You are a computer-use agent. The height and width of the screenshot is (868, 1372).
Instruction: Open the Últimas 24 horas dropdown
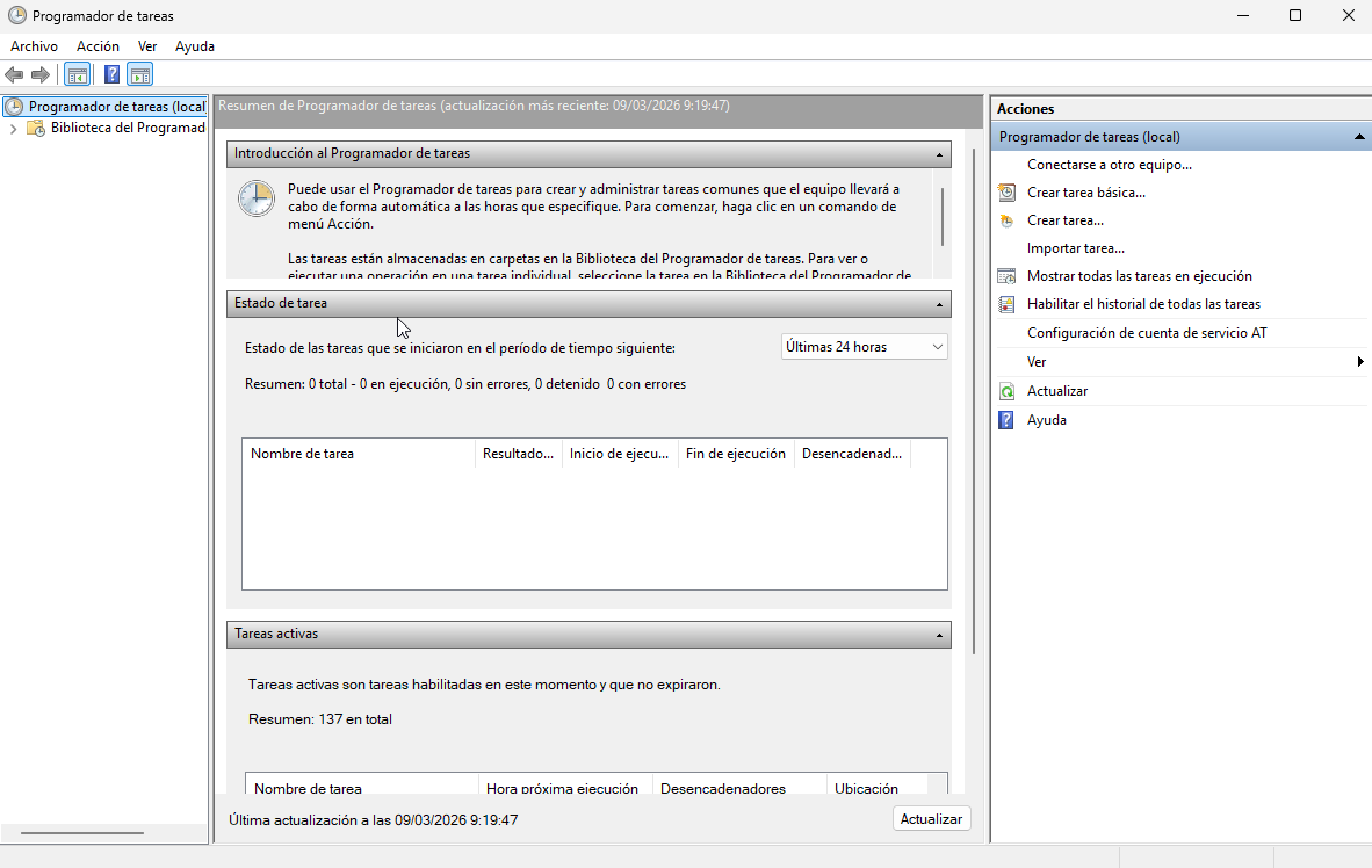(864, 347)
